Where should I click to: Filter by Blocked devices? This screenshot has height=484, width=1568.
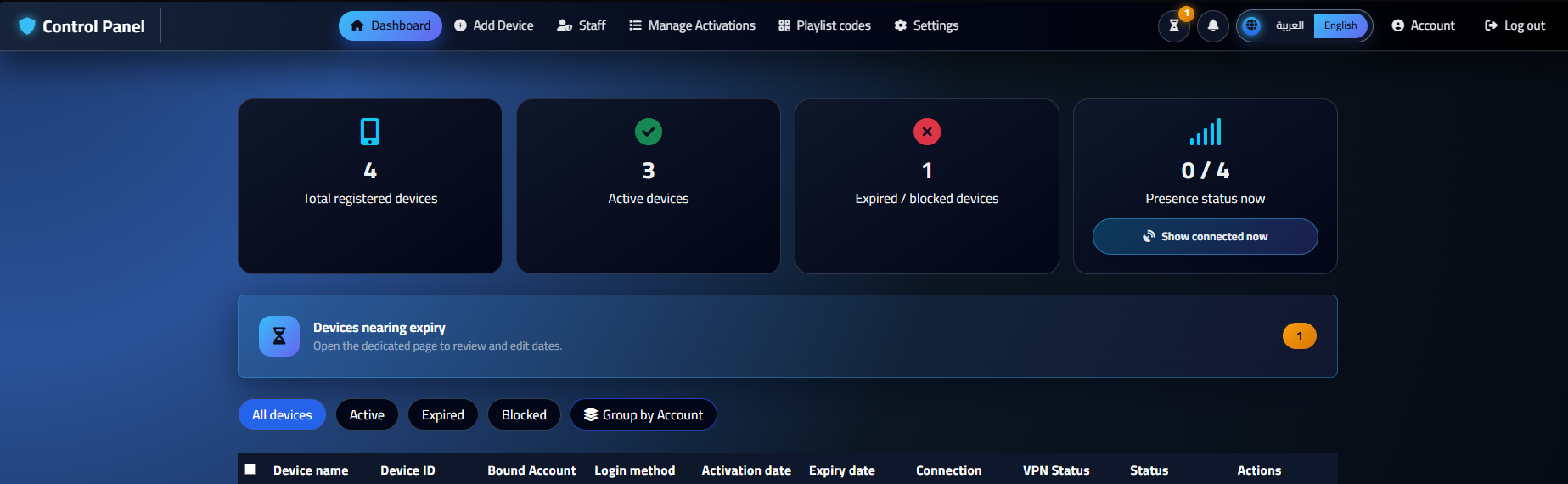point(524,414)
